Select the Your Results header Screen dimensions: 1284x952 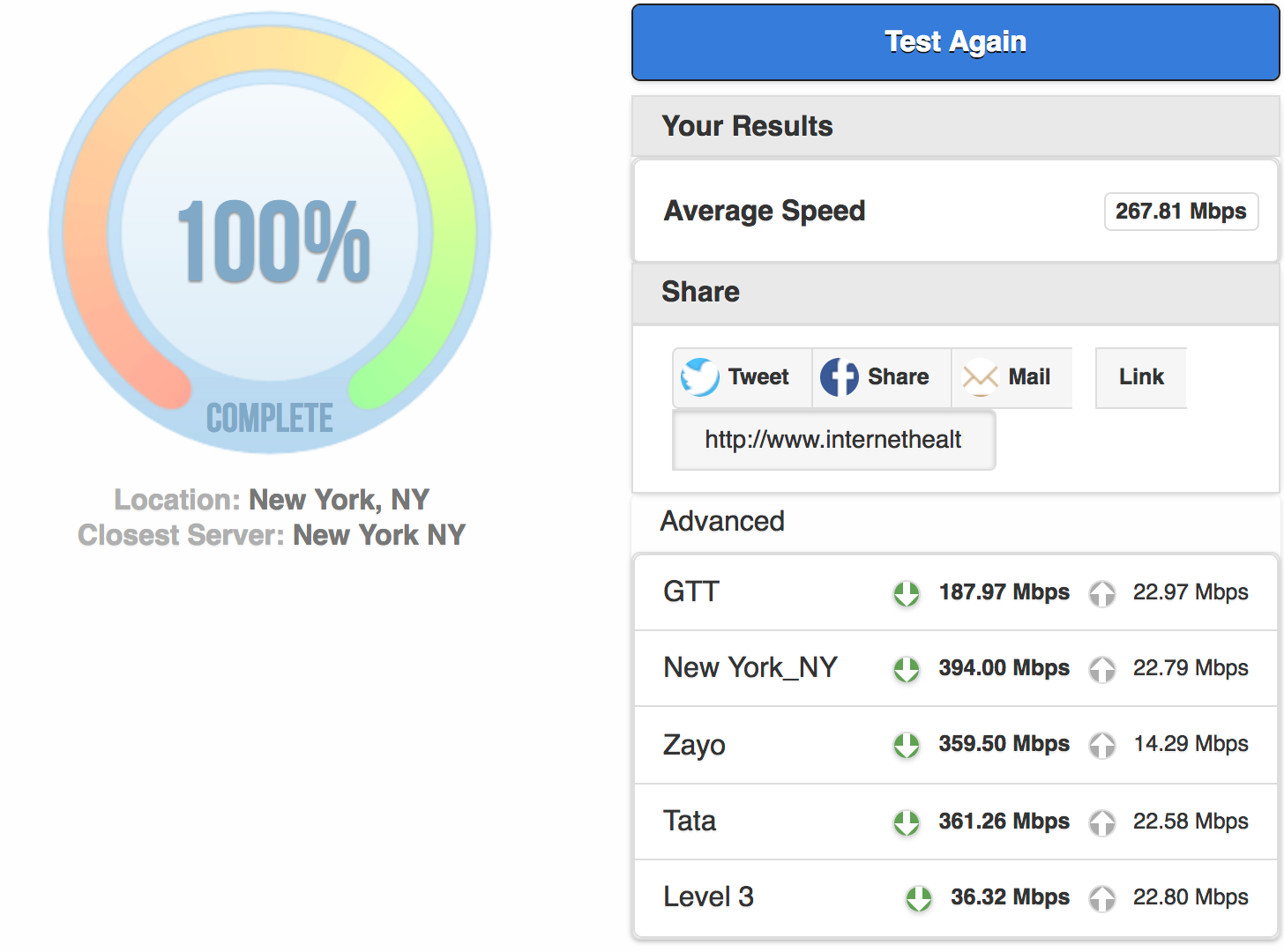point(747,126)
